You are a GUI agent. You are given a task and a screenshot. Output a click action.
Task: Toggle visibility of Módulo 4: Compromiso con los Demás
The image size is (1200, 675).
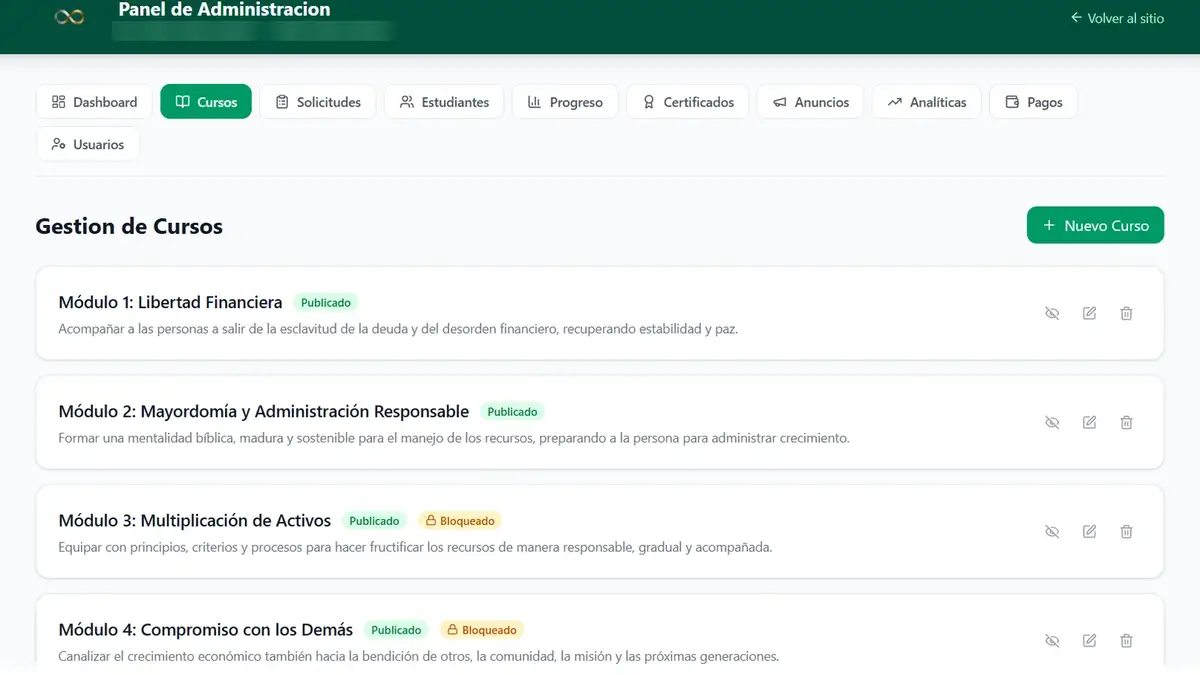(x=1052, y=640)
